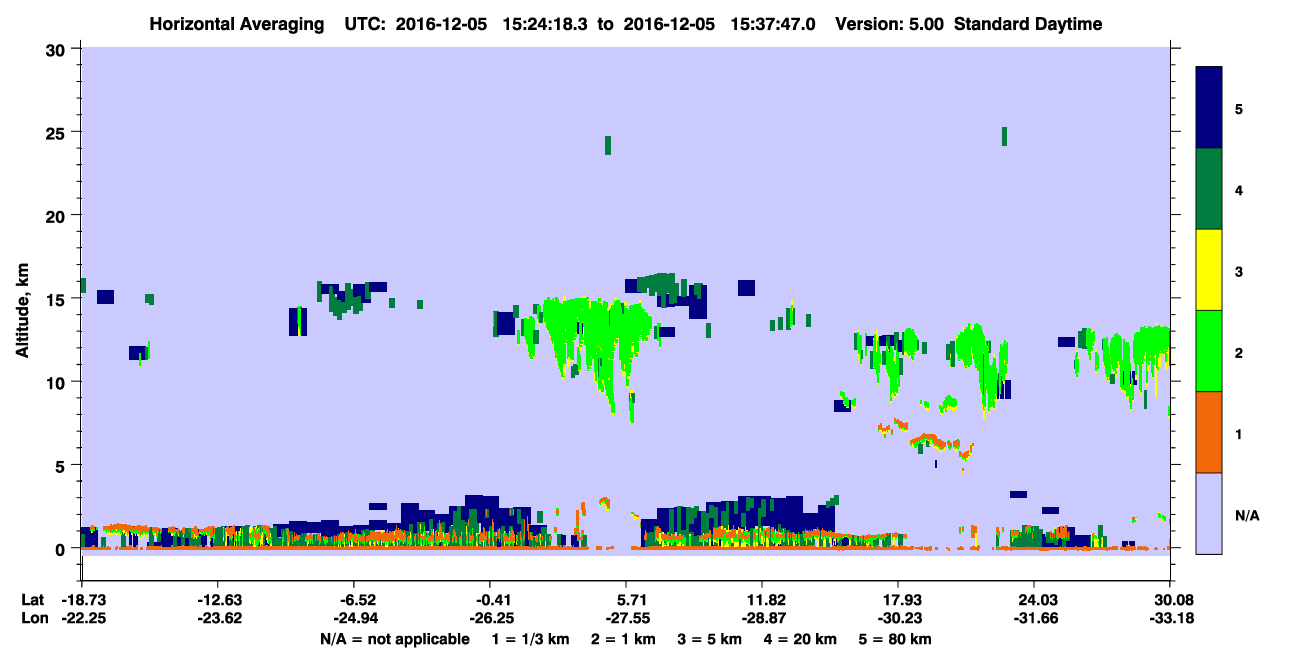Click the dark green level 4 colorbar segment
1300x667 pixels.
click(x=1209, y=189)
